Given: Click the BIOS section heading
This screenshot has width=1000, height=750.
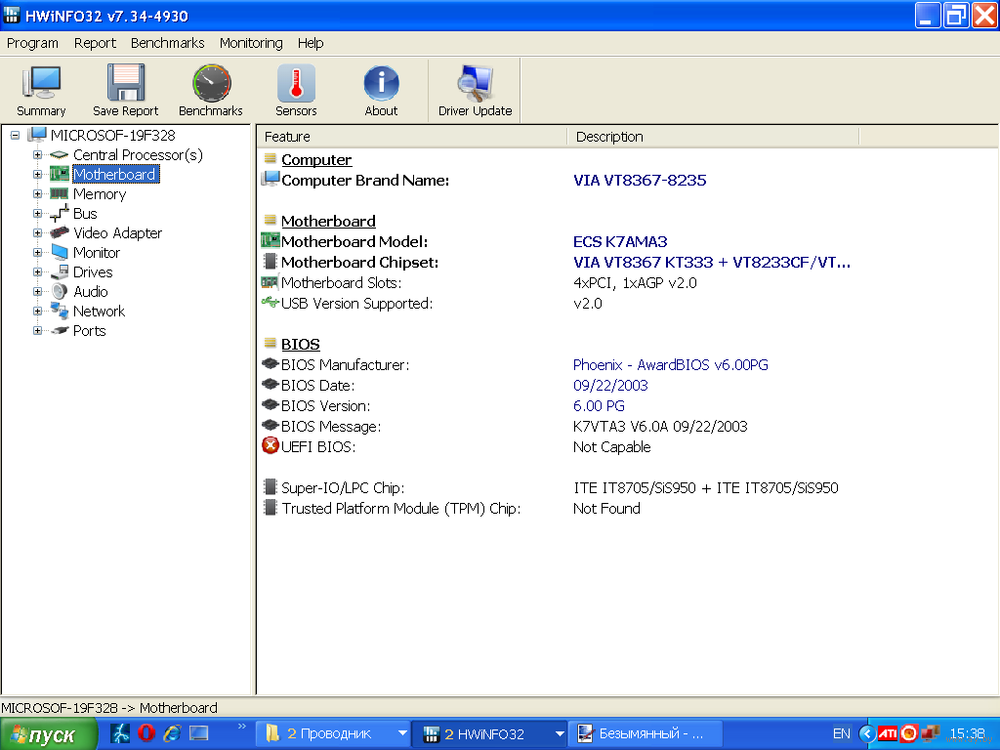Looking at the screenshot, I should [300, 344].
